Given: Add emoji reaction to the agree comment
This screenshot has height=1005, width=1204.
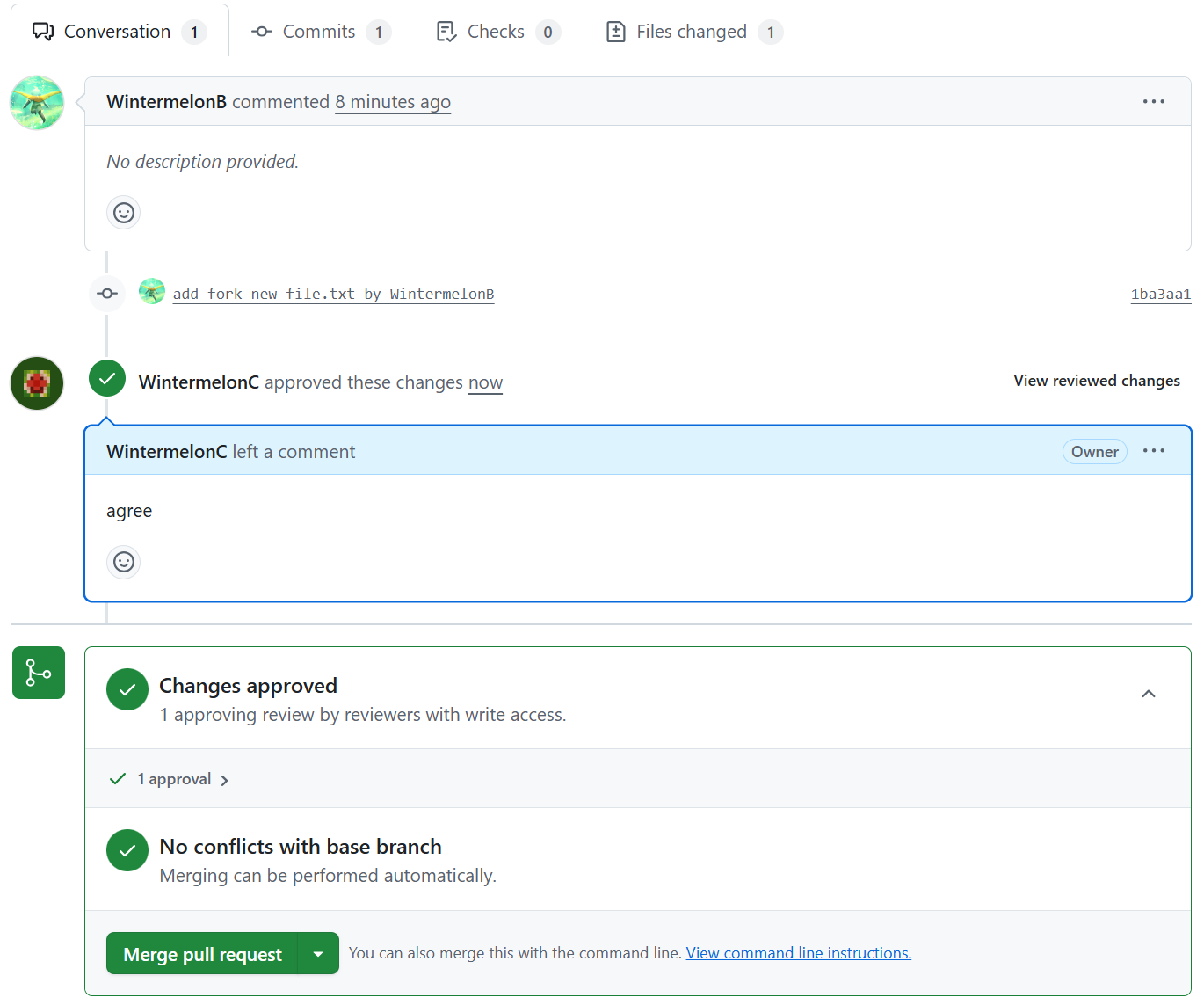Looking at the screenshot, I should point(124,562).
